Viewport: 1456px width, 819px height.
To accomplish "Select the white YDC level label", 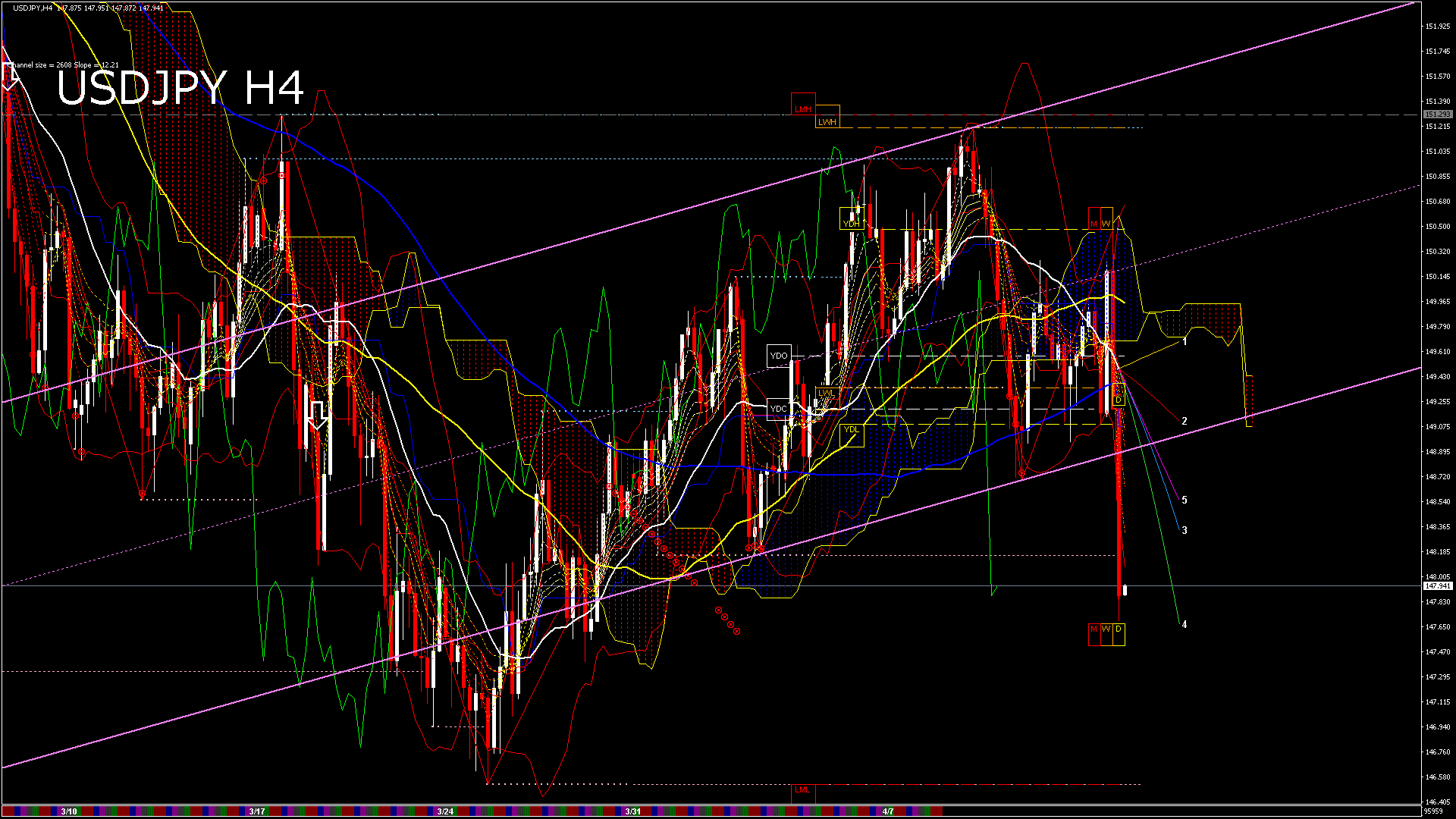I will pyautogui.click(x=779, y=409).
